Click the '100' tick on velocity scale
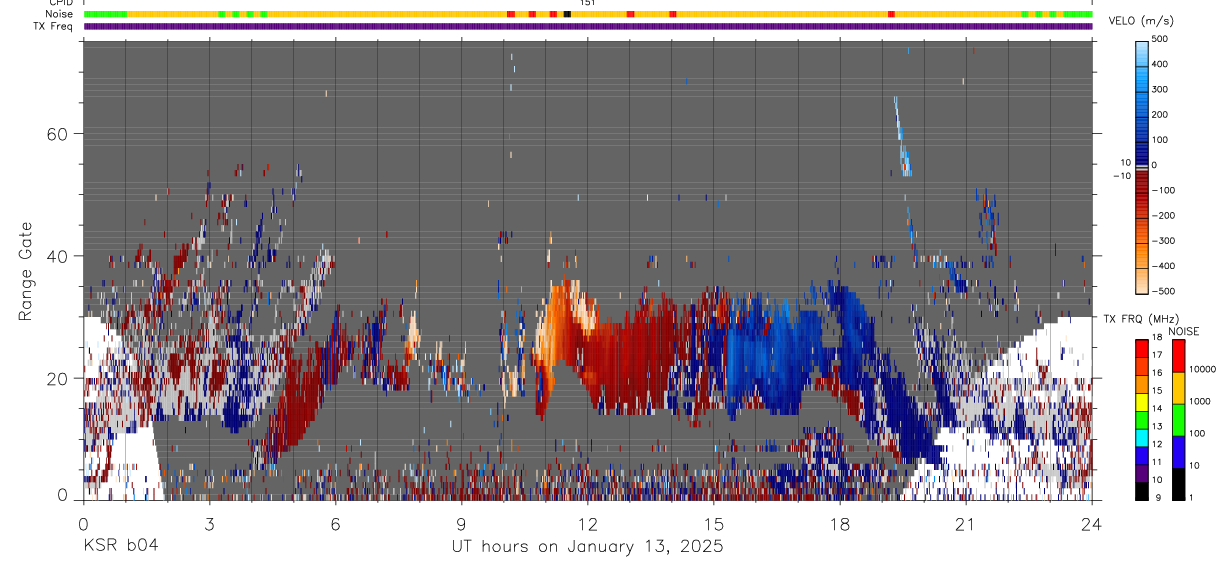This screenshot has width=1228, height=567. pyautogui.click(x=1162, y=140)
